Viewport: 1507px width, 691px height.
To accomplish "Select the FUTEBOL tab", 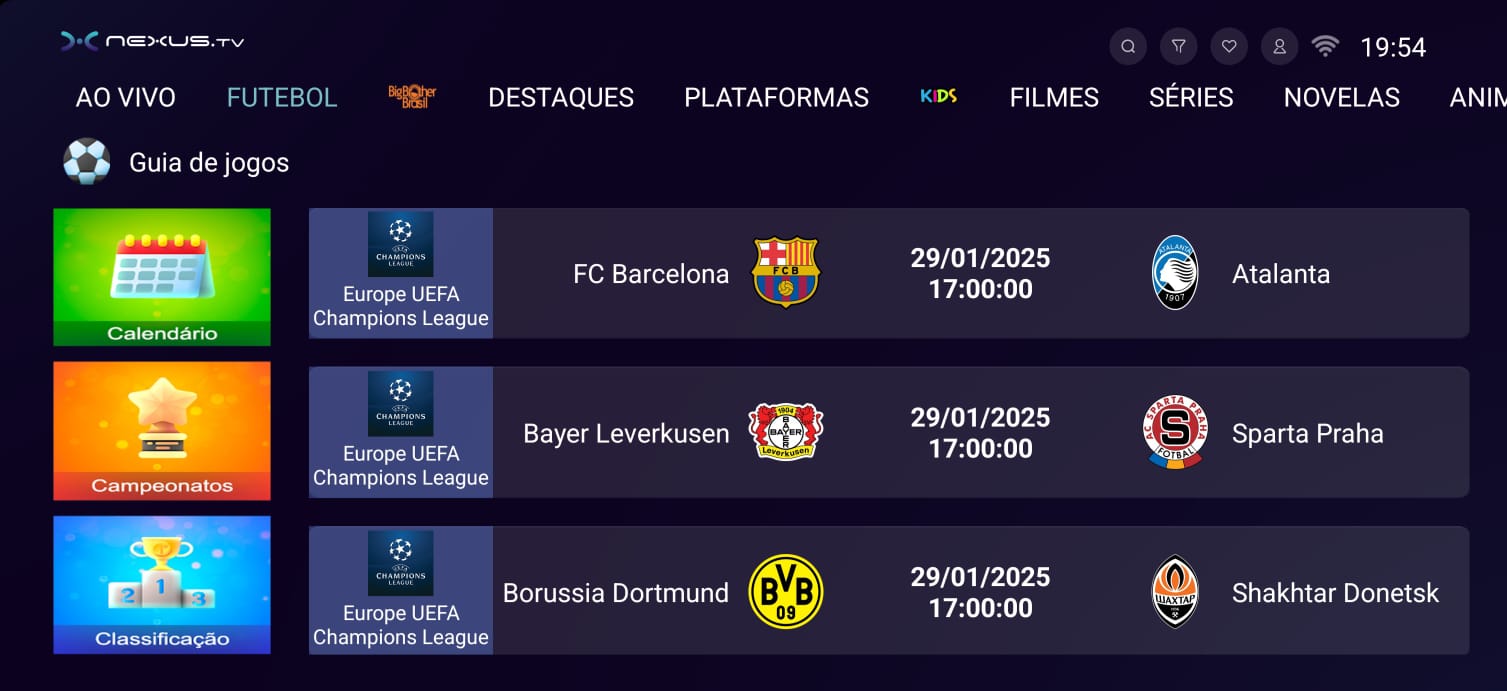I will (282, 97).
